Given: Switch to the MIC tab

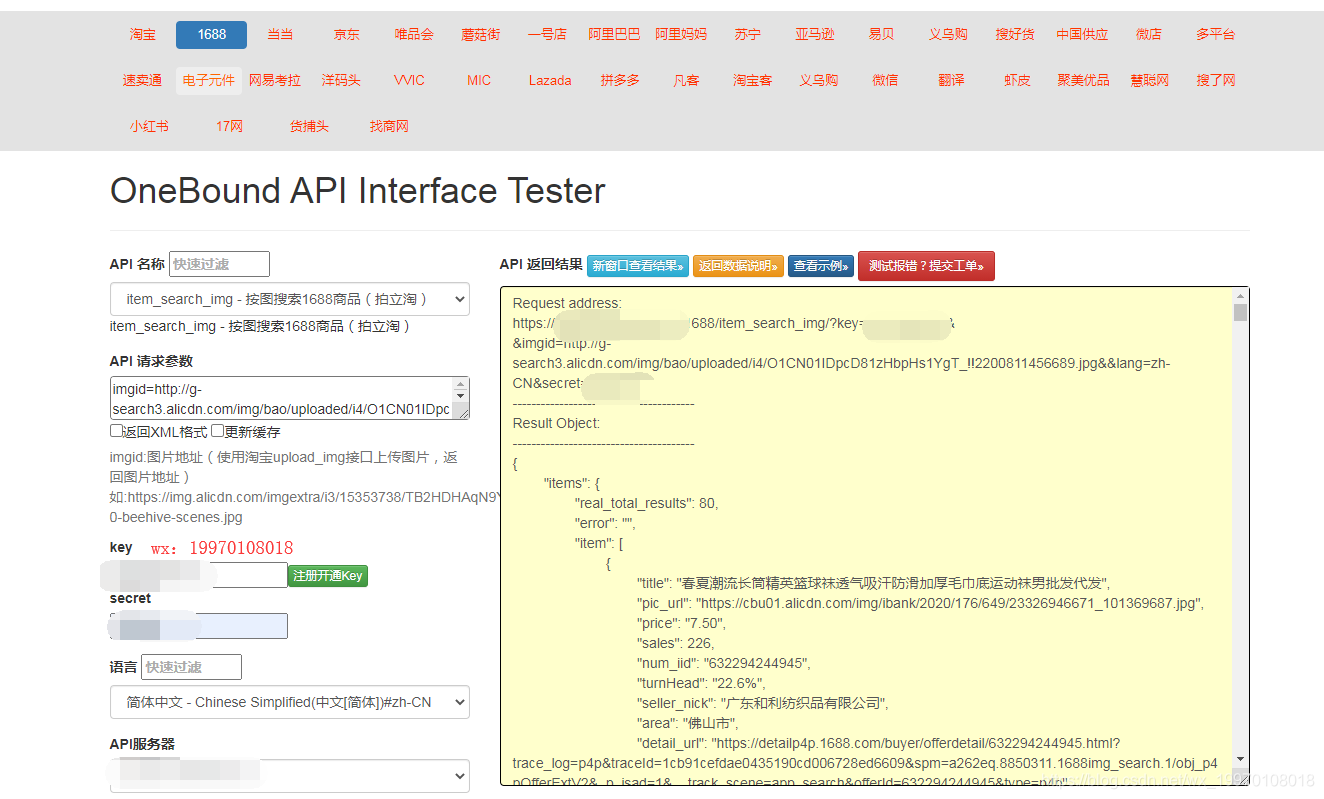Looking at the screenshot, I should click(x=479, y=80).
